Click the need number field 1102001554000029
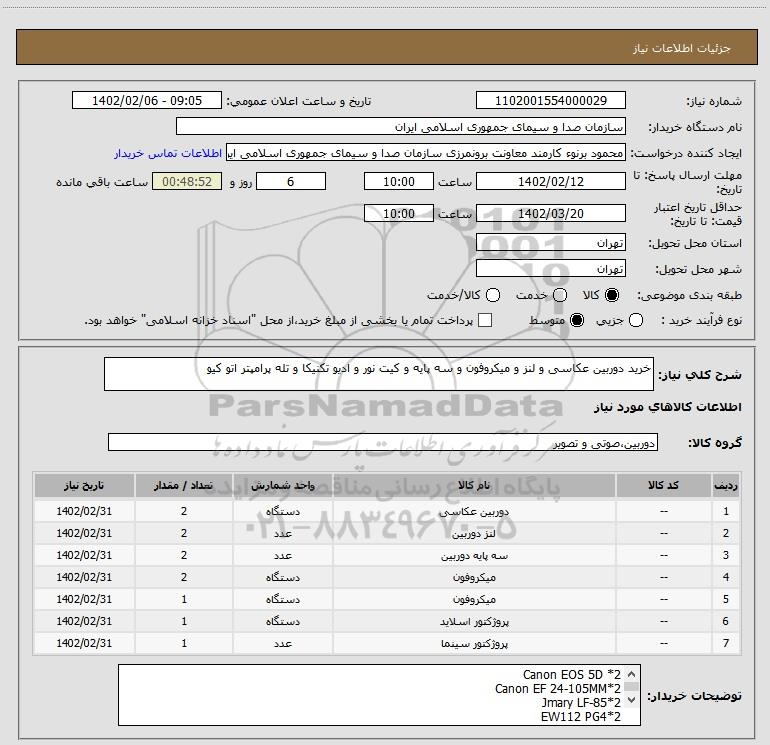The width and height of the screenshot is (770, 745). (x=550, y=100)
